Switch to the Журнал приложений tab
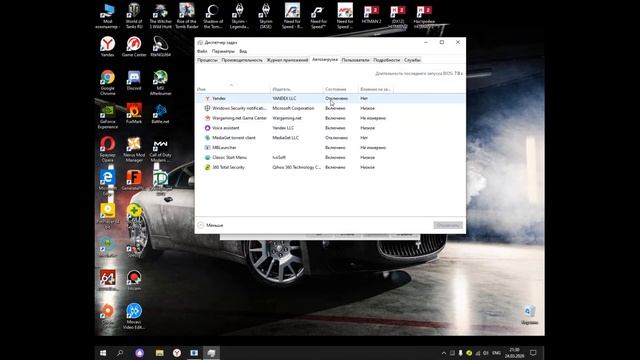Image resolution: width=640 pixels, height=360 pixels. click(287, 60)
